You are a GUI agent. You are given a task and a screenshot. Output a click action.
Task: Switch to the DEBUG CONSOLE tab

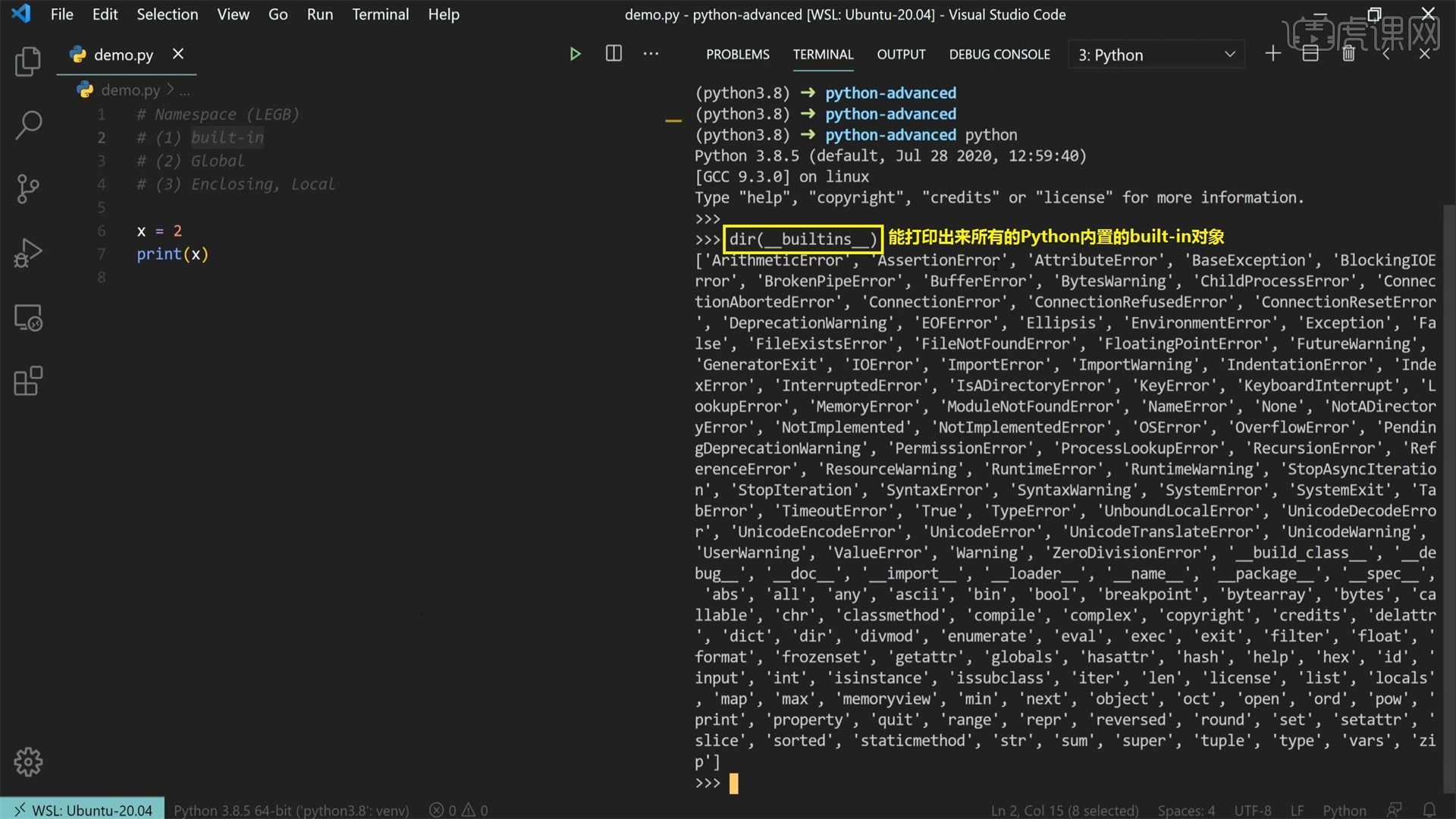pyautogui.click(x=999, y=54)
